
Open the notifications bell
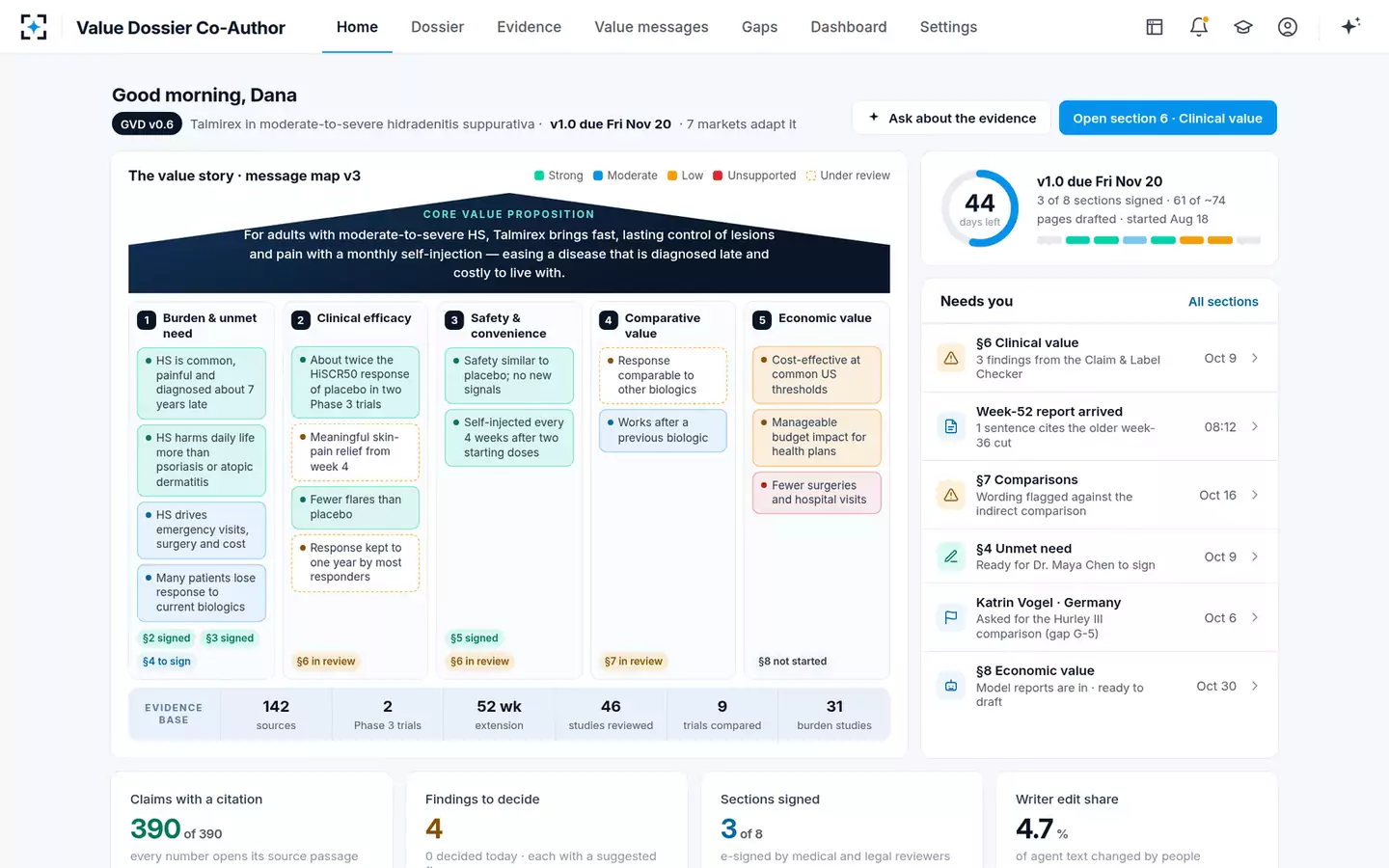pos(1199,27)
